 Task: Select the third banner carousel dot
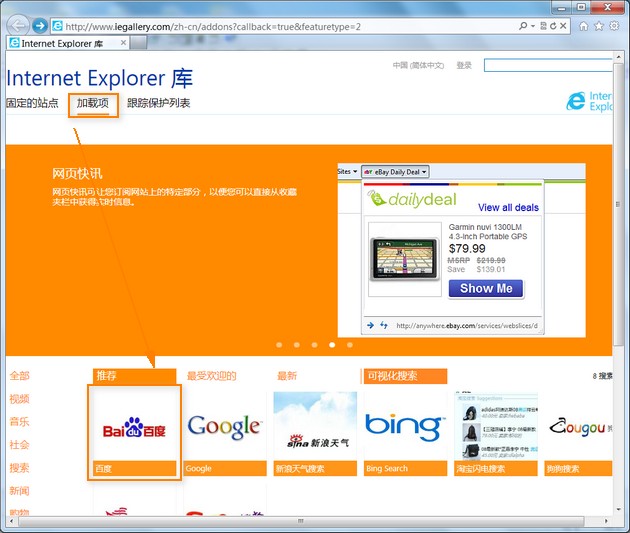click(314, 345)
